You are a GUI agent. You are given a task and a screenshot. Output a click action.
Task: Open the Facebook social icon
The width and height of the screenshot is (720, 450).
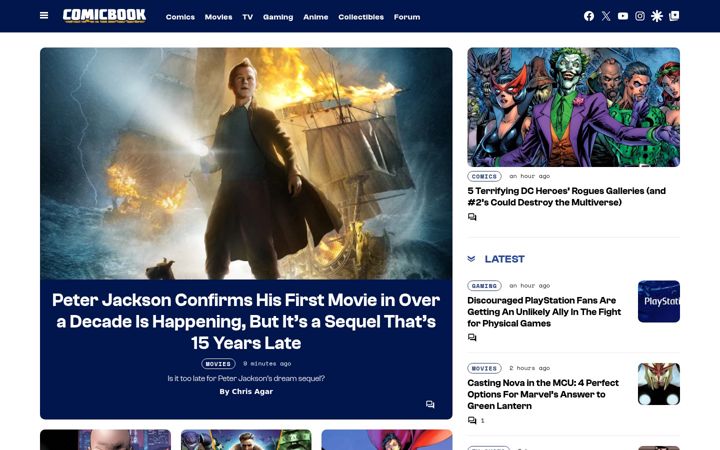589,16
